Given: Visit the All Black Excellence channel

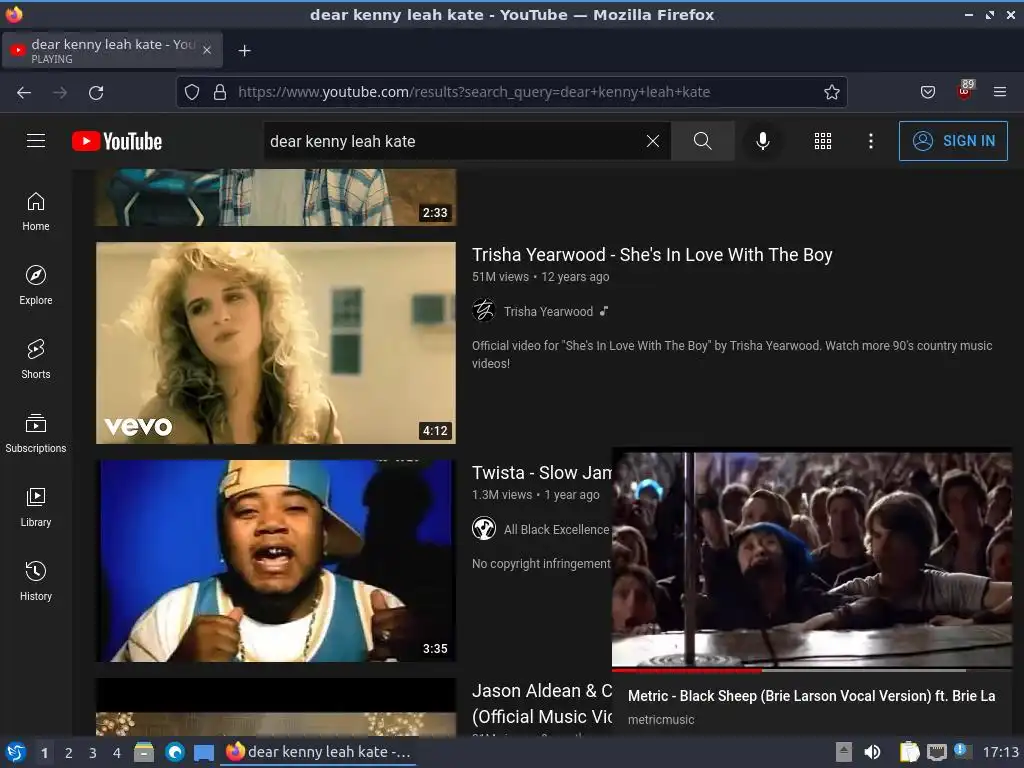Looking at the screenshot, I should [x=556, y=530].
